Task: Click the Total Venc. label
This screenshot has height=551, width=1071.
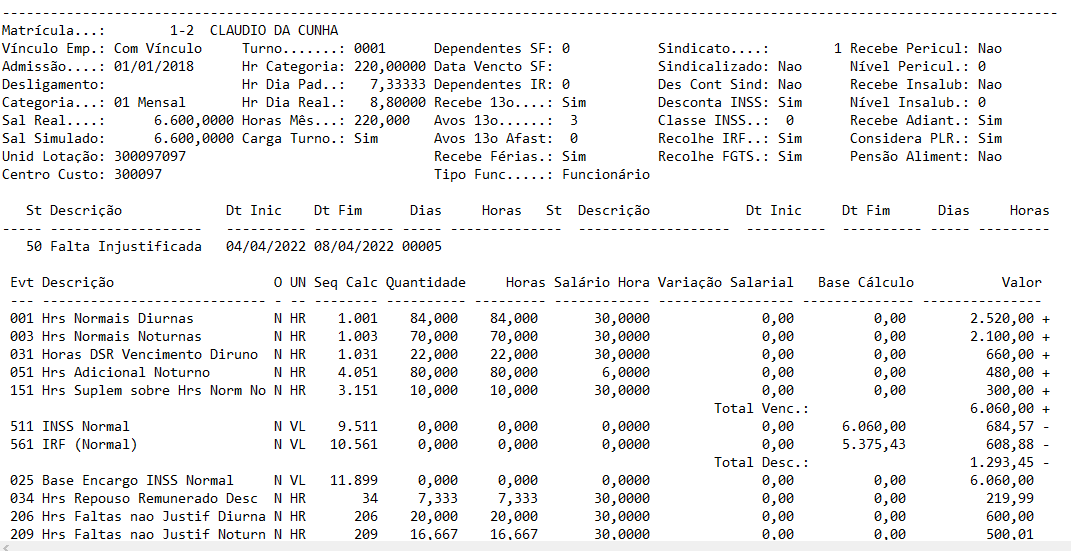Action: click(x=762, y=408)
